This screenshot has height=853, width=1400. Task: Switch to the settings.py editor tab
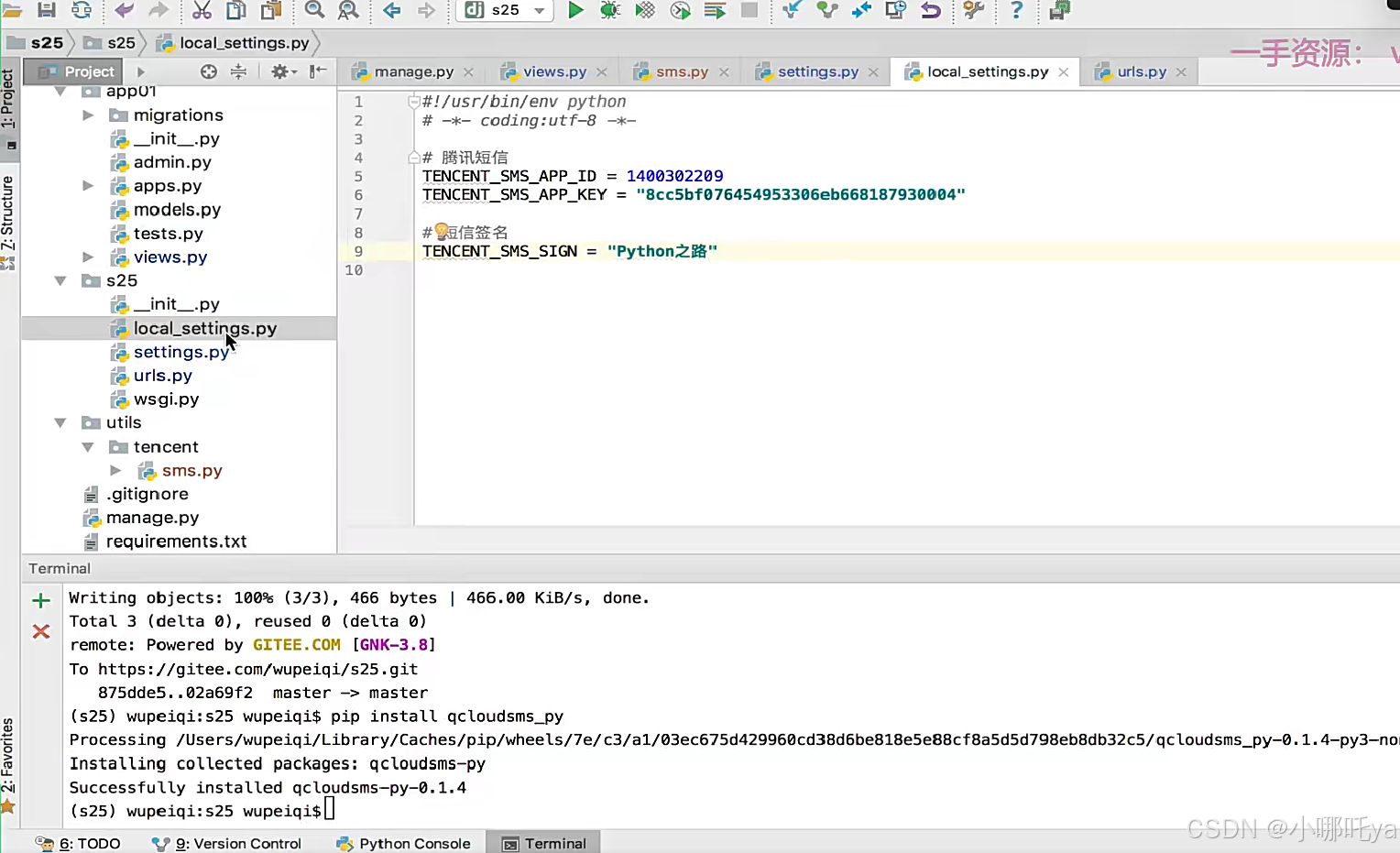817,71
